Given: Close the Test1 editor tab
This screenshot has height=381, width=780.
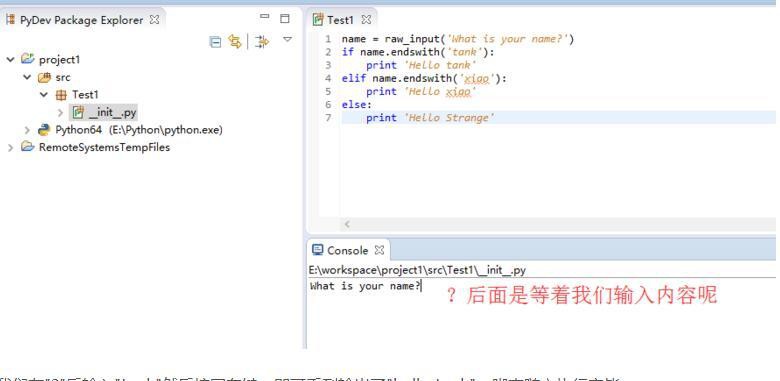Looking at the screenshot, I should tap(366, 20).
